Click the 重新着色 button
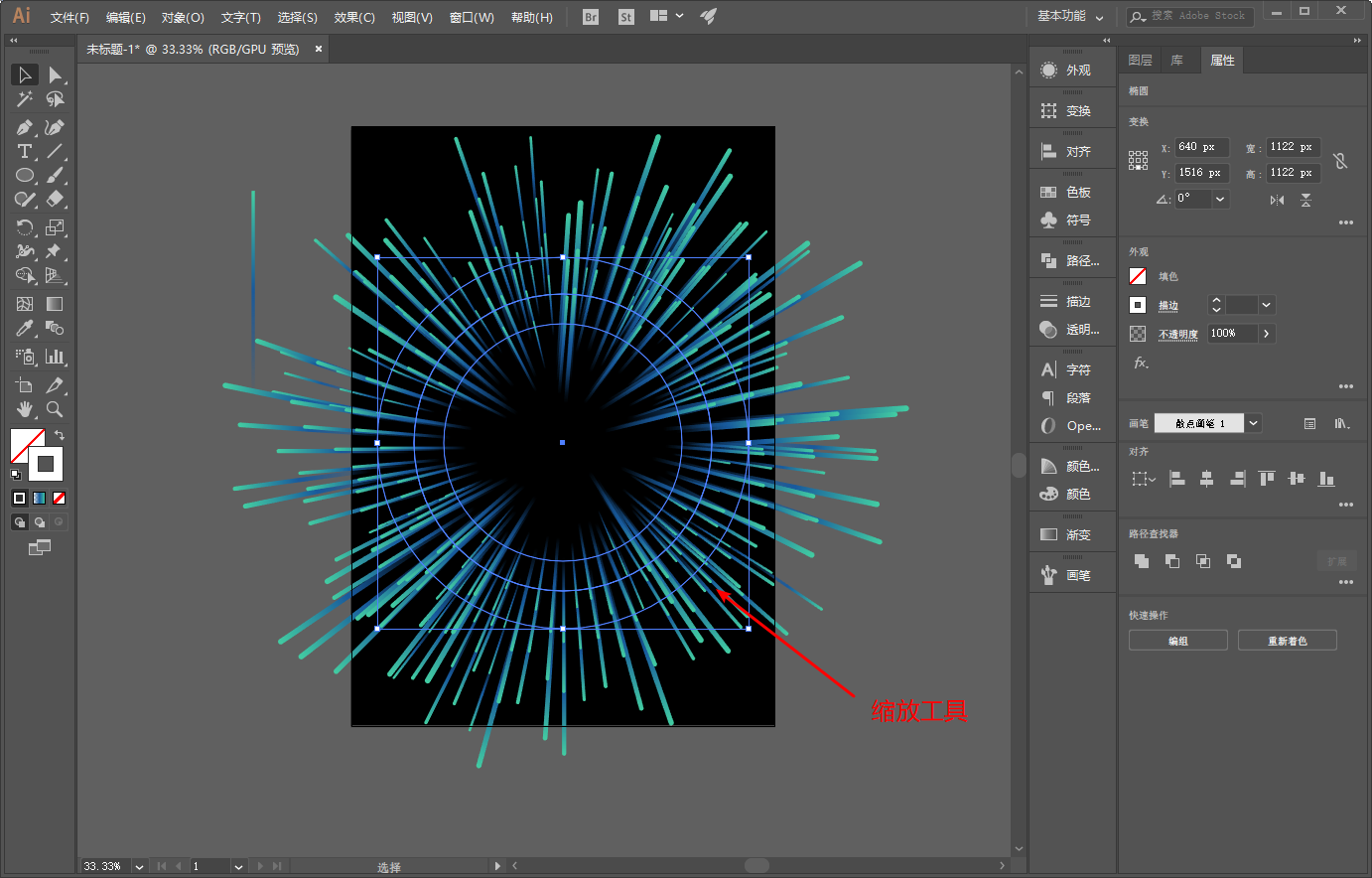This screenshot has height=878, width=1372. click(1287, 641)
